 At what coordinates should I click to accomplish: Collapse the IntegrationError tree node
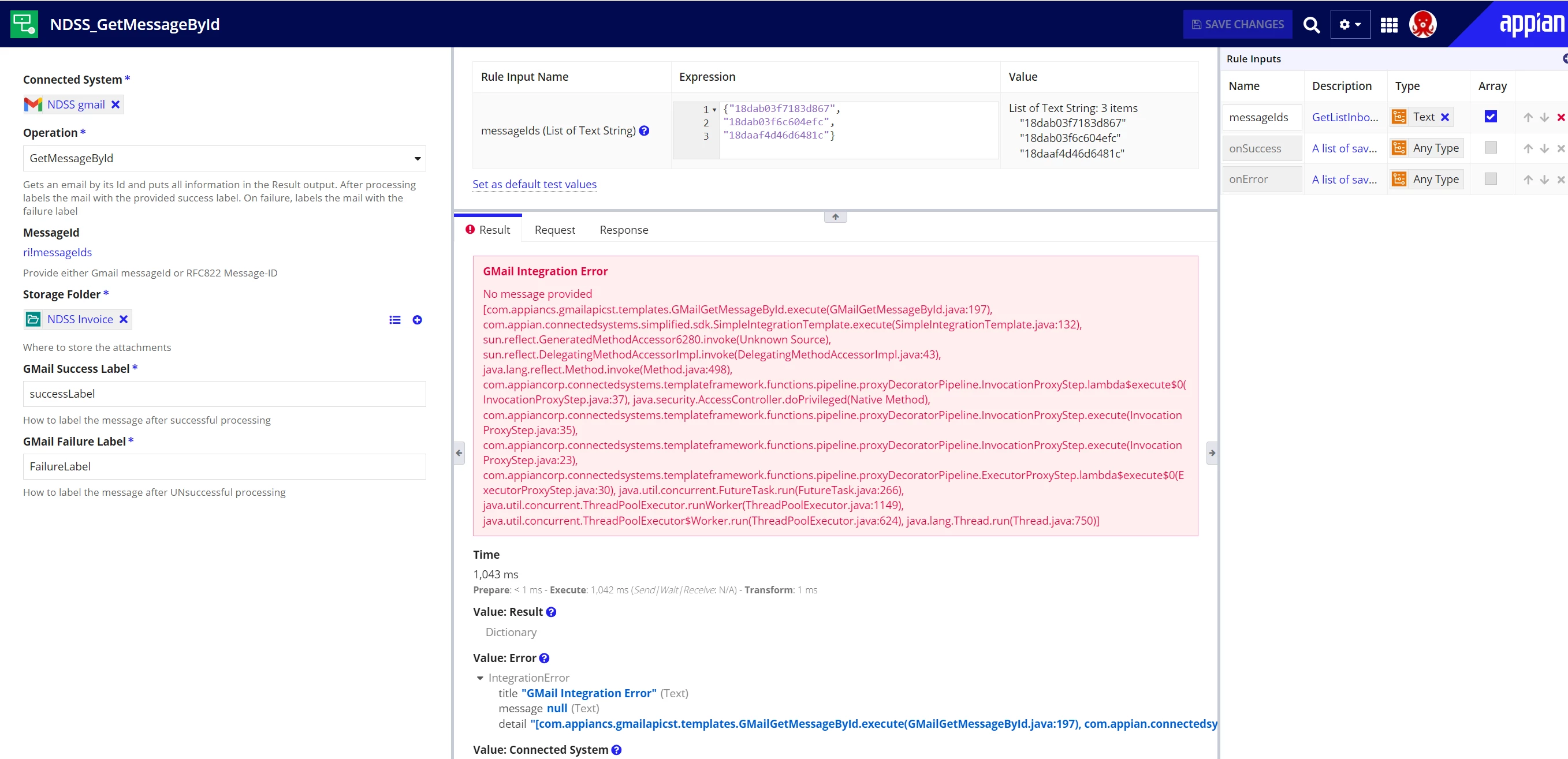[x=480, y=678]
